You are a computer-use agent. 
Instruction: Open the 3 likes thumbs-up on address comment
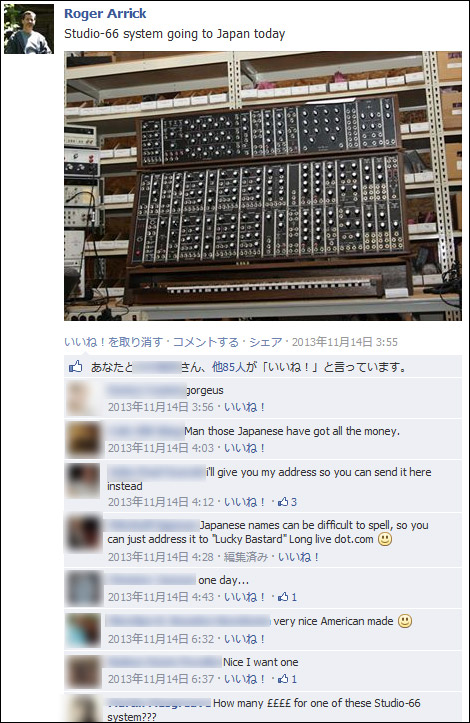(287, 502)
